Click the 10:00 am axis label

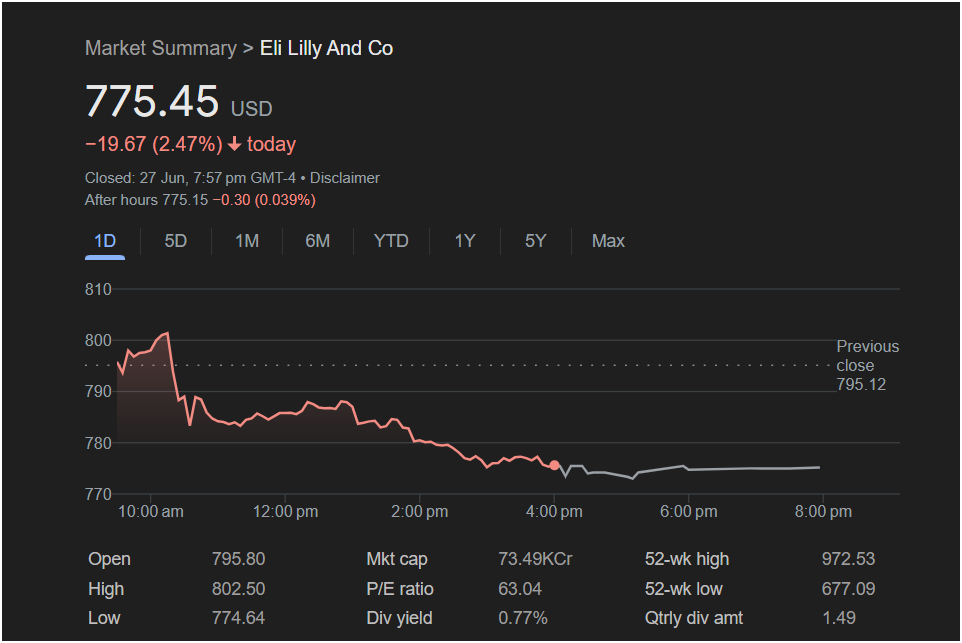[x=150, y=512]
